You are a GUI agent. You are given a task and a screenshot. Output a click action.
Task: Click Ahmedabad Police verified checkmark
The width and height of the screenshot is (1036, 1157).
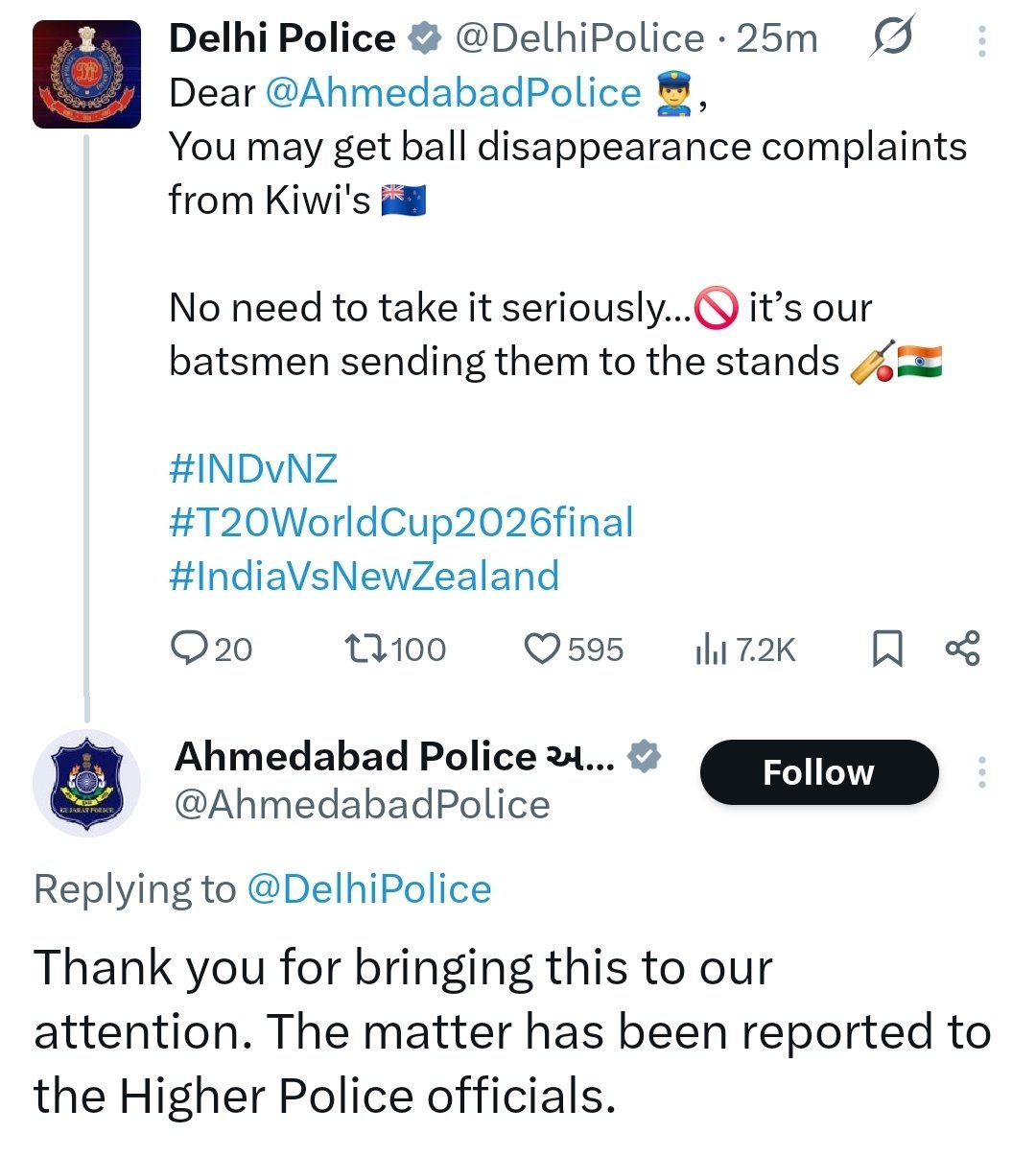(x=643, y=757)
